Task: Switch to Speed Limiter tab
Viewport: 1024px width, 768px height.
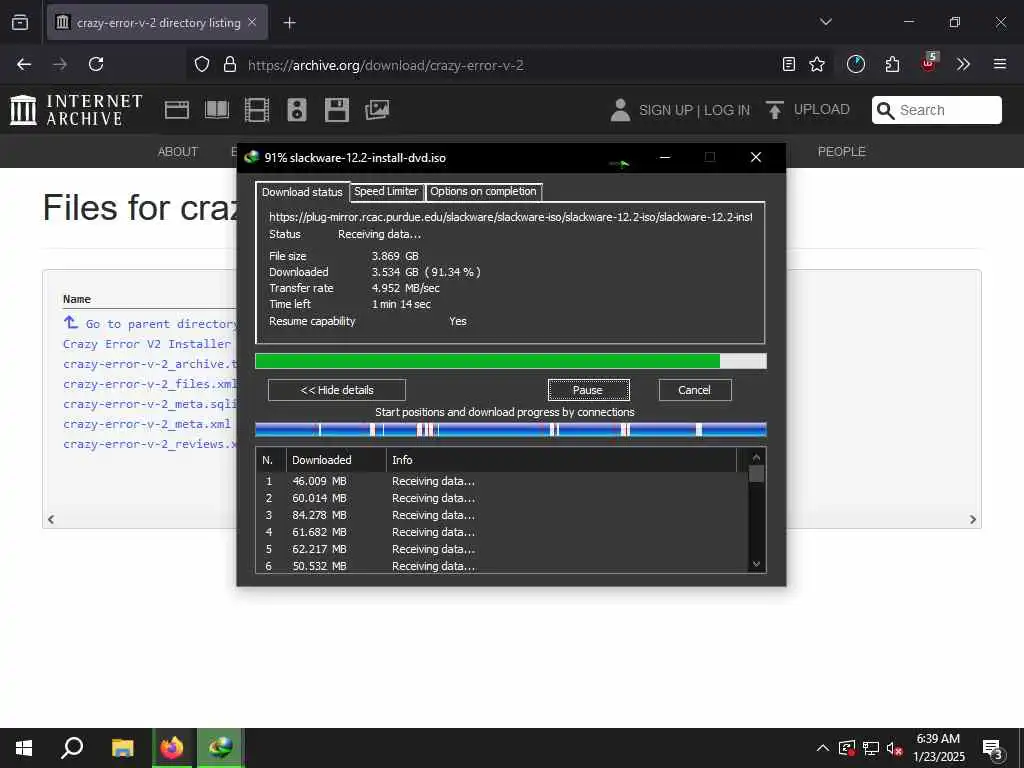Action: (386, 191)
